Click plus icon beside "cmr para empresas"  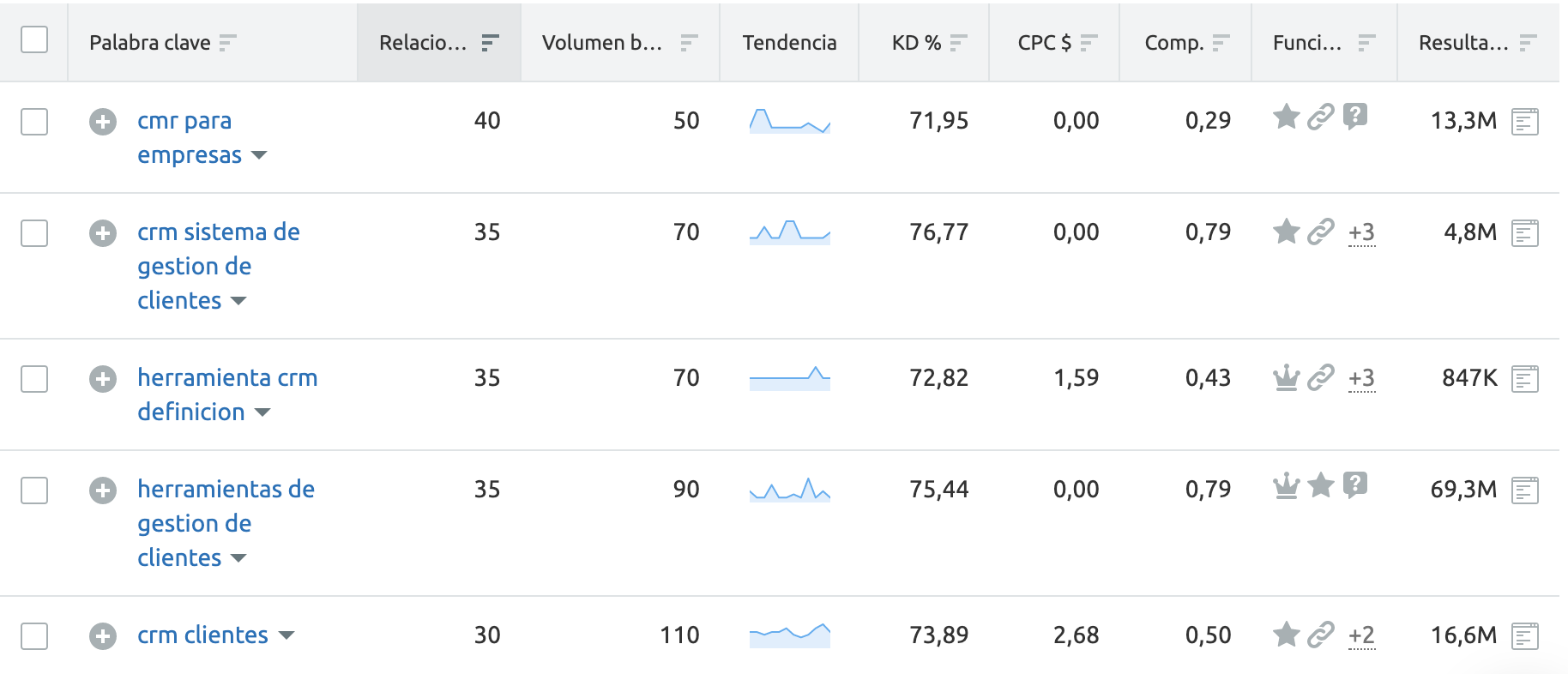(103, 122)
